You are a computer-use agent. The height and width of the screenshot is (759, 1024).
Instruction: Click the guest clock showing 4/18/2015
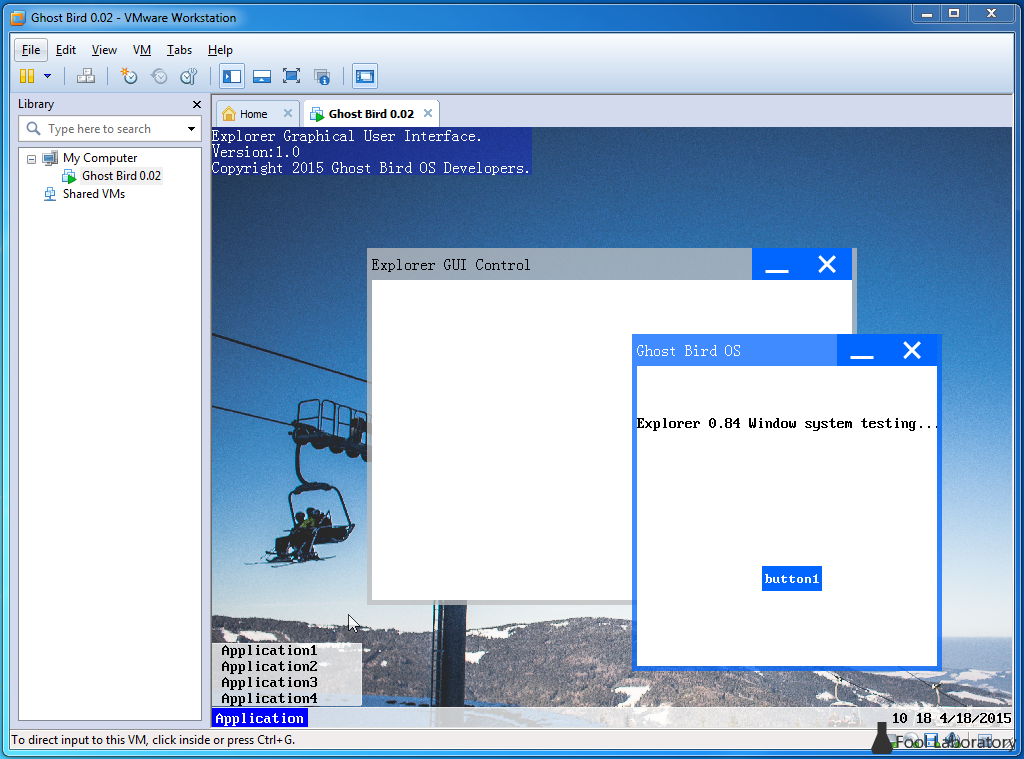click(952, 719)
